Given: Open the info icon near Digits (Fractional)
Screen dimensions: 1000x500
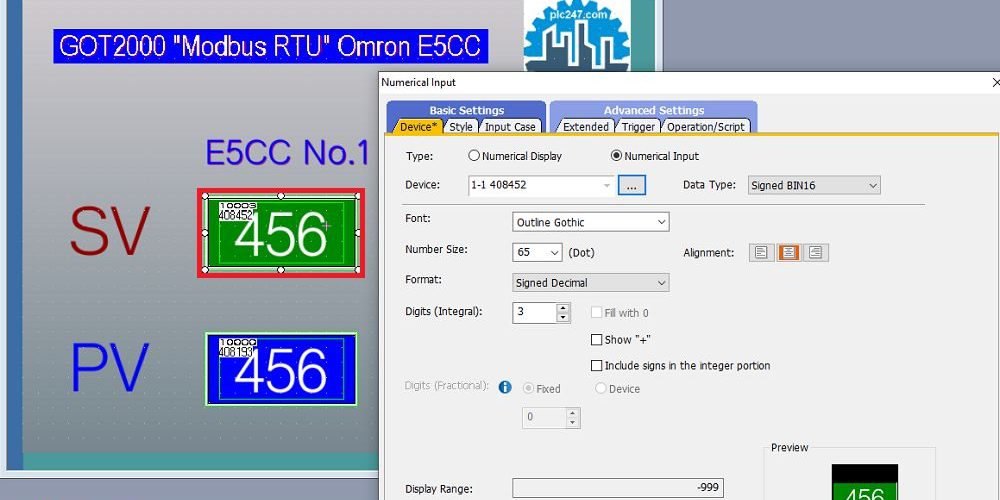Looking at the screenshot, I should (x=505, y=387).
